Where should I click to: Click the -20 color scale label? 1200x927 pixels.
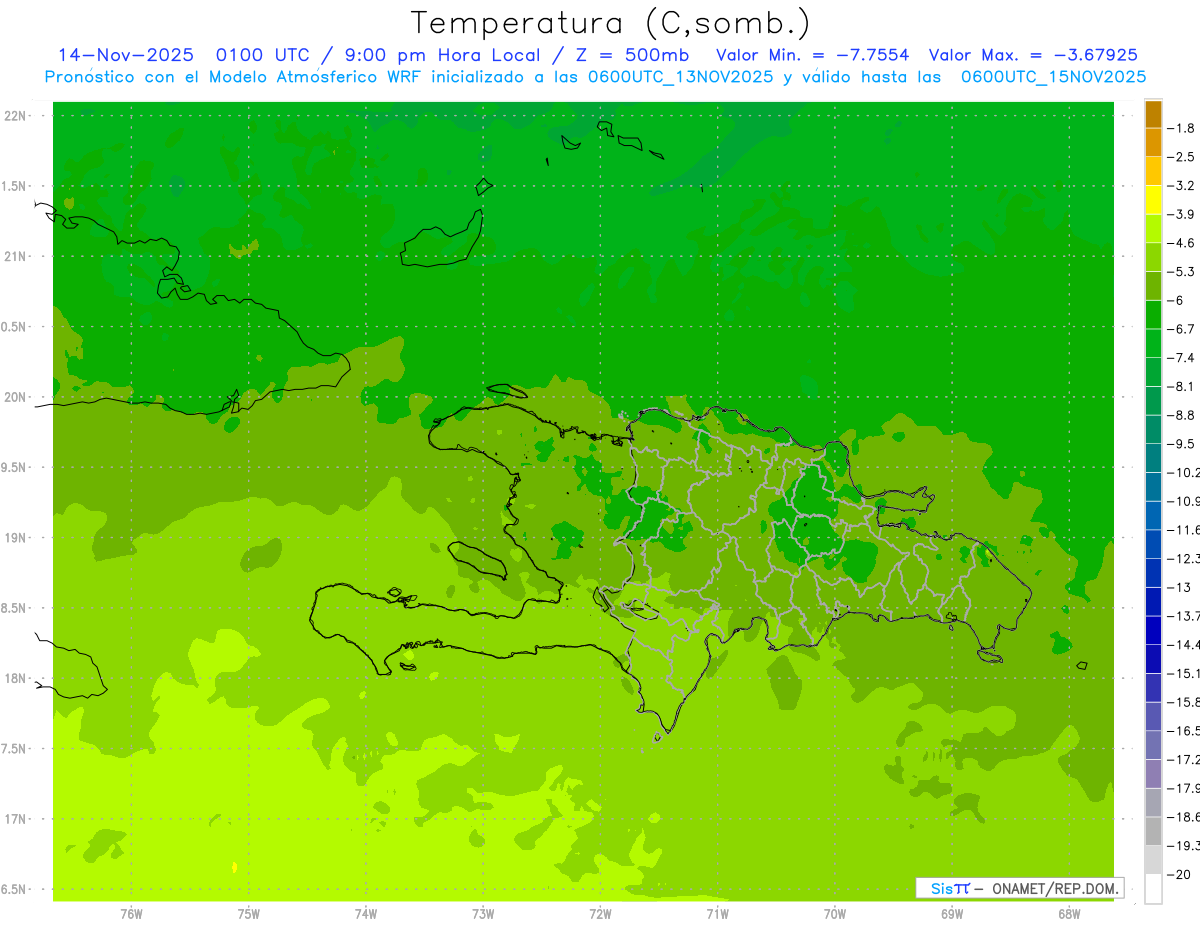tap(1178, 874)
